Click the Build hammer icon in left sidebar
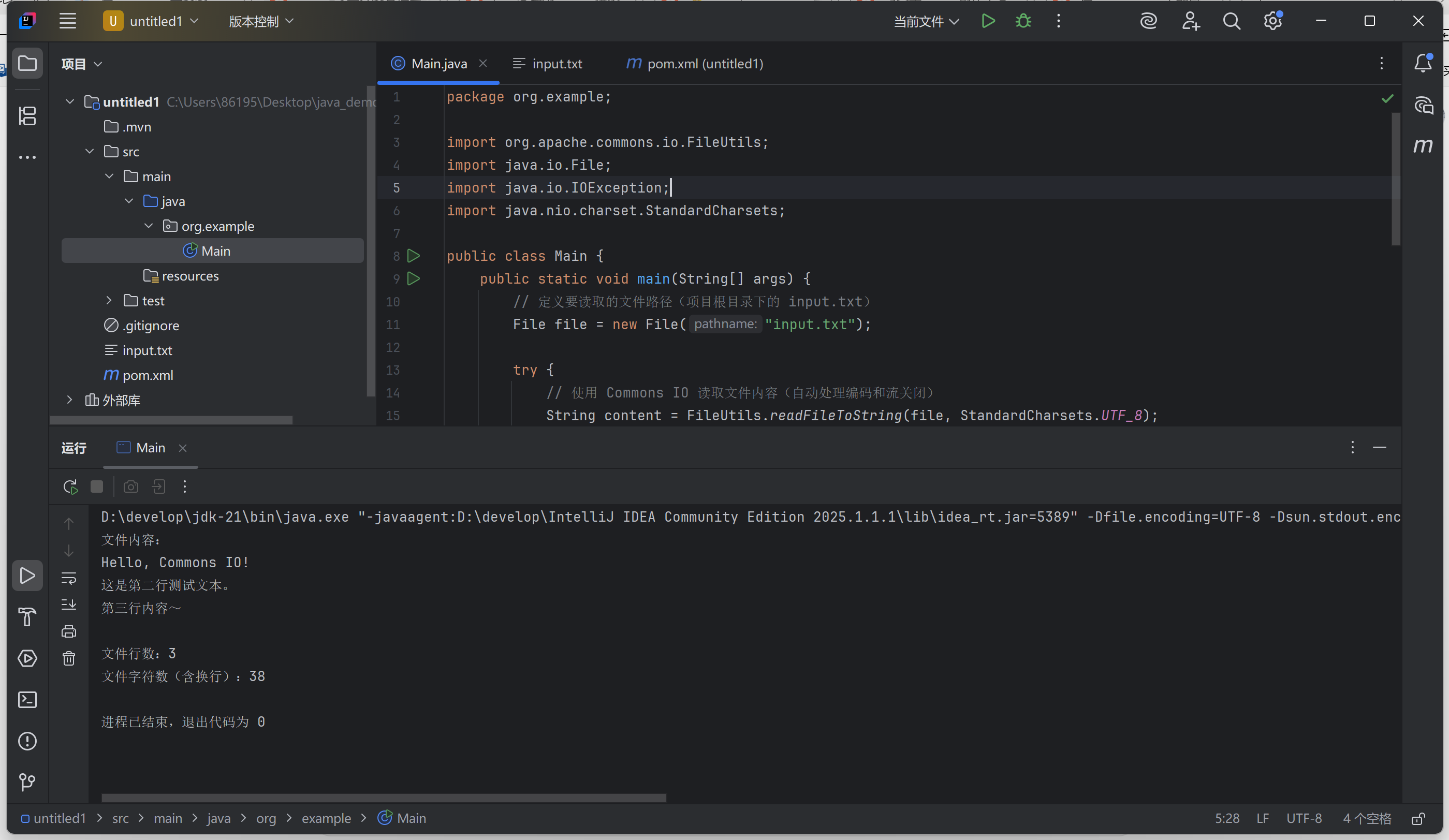This screenshot has height=840, width=1449. pos(27,617)
